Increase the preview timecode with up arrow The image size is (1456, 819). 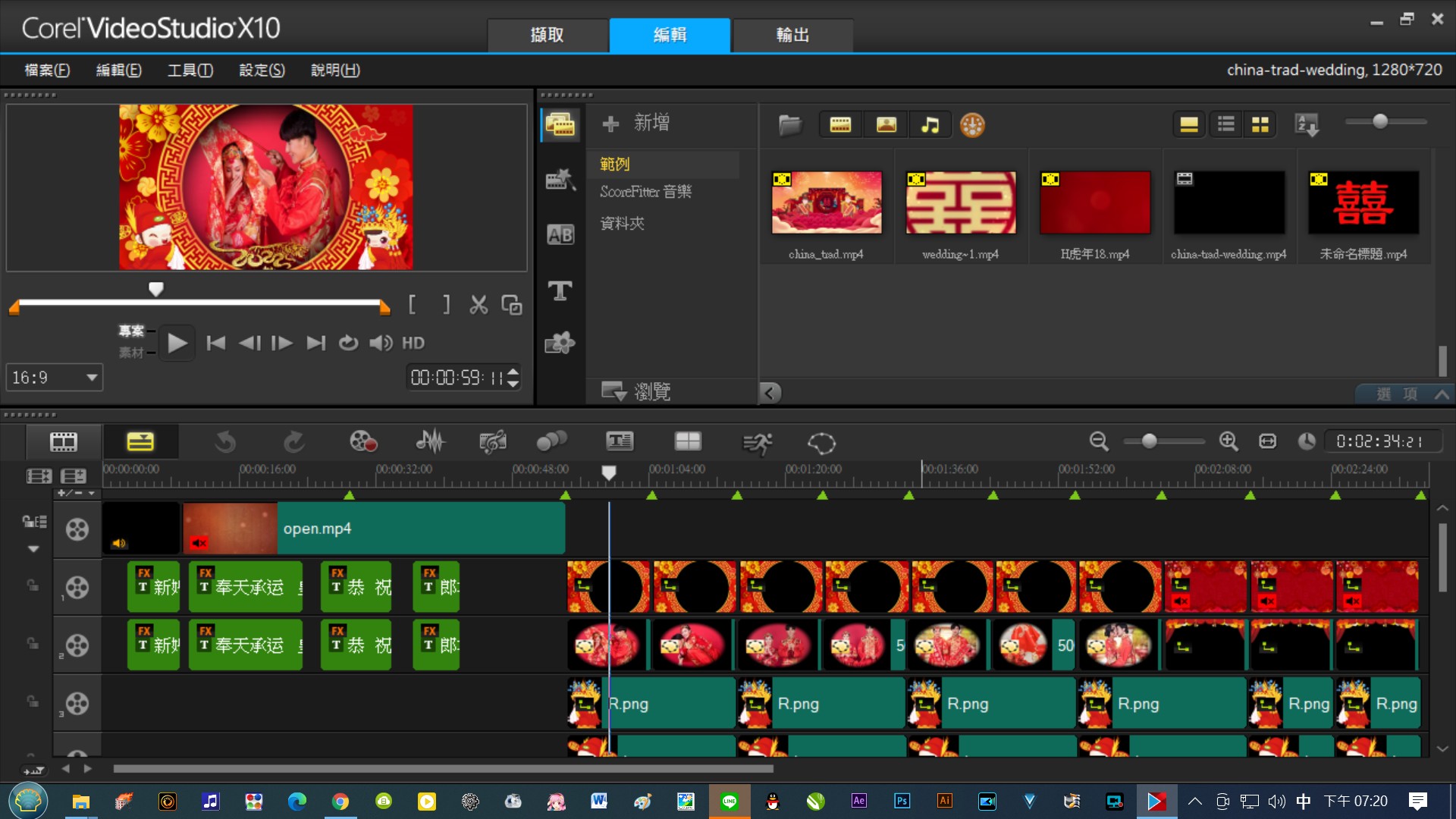point(513,372)
